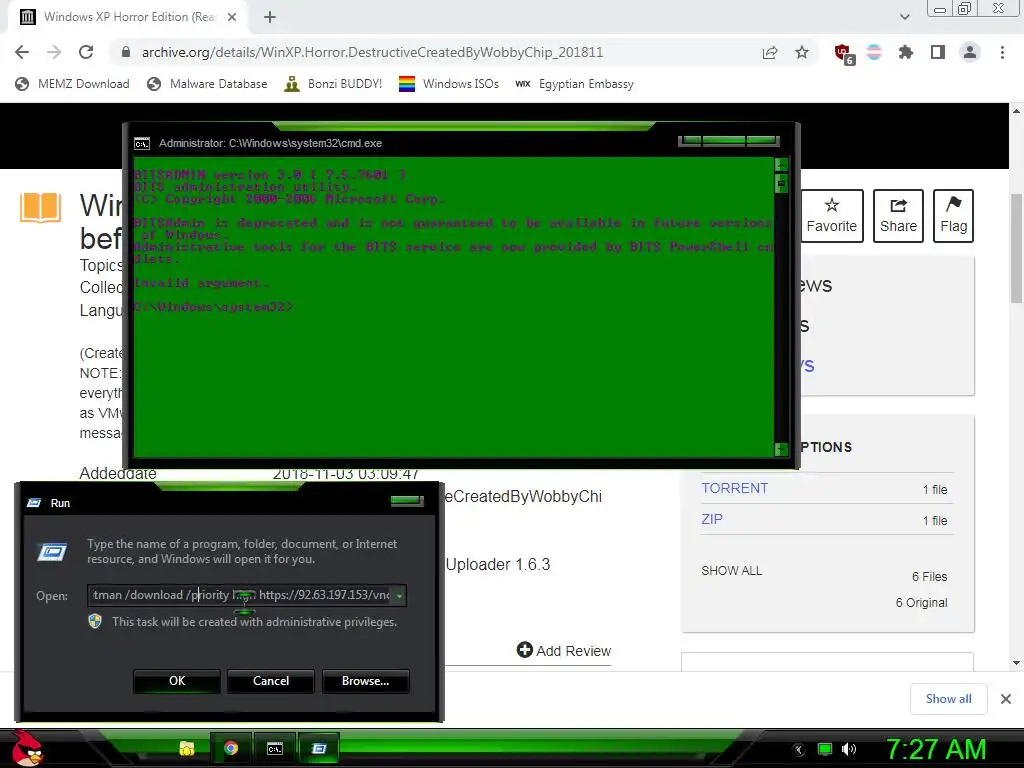The height and width of the screenshot is (768, 1024).
Task: Click the page scrollbar down arrow
Action: point(1016,664)
